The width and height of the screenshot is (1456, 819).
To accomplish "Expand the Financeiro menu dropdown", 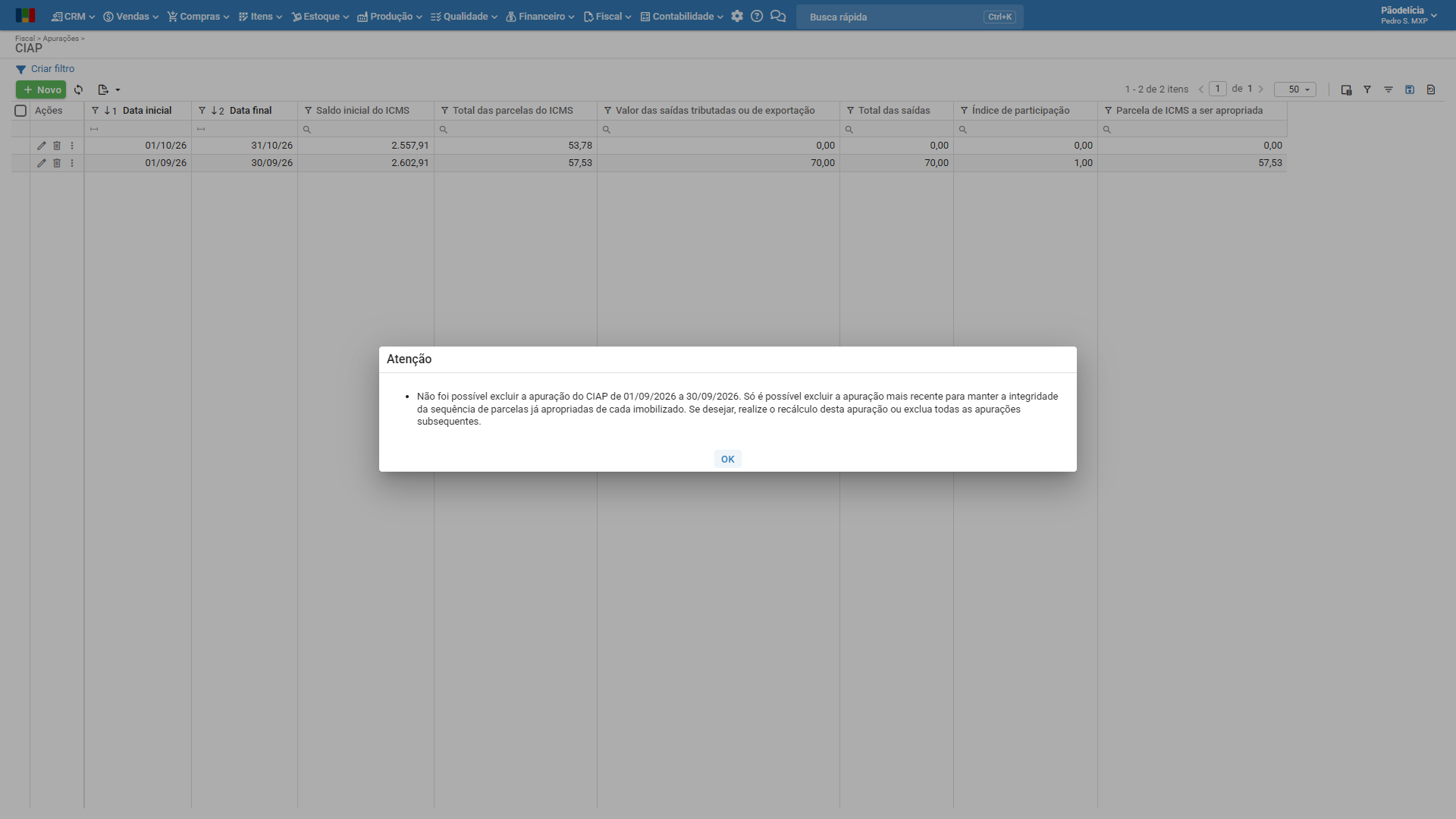I will [x=540, y=16].
